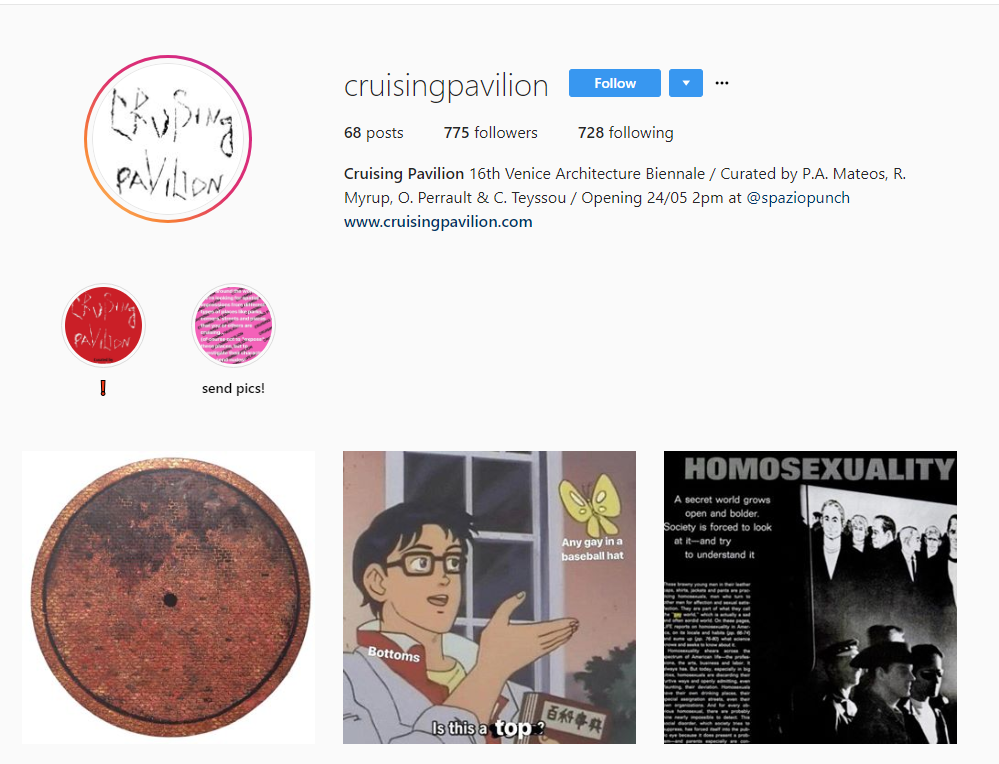Open the red exclamation story highlight

click(x=103, y=326)
